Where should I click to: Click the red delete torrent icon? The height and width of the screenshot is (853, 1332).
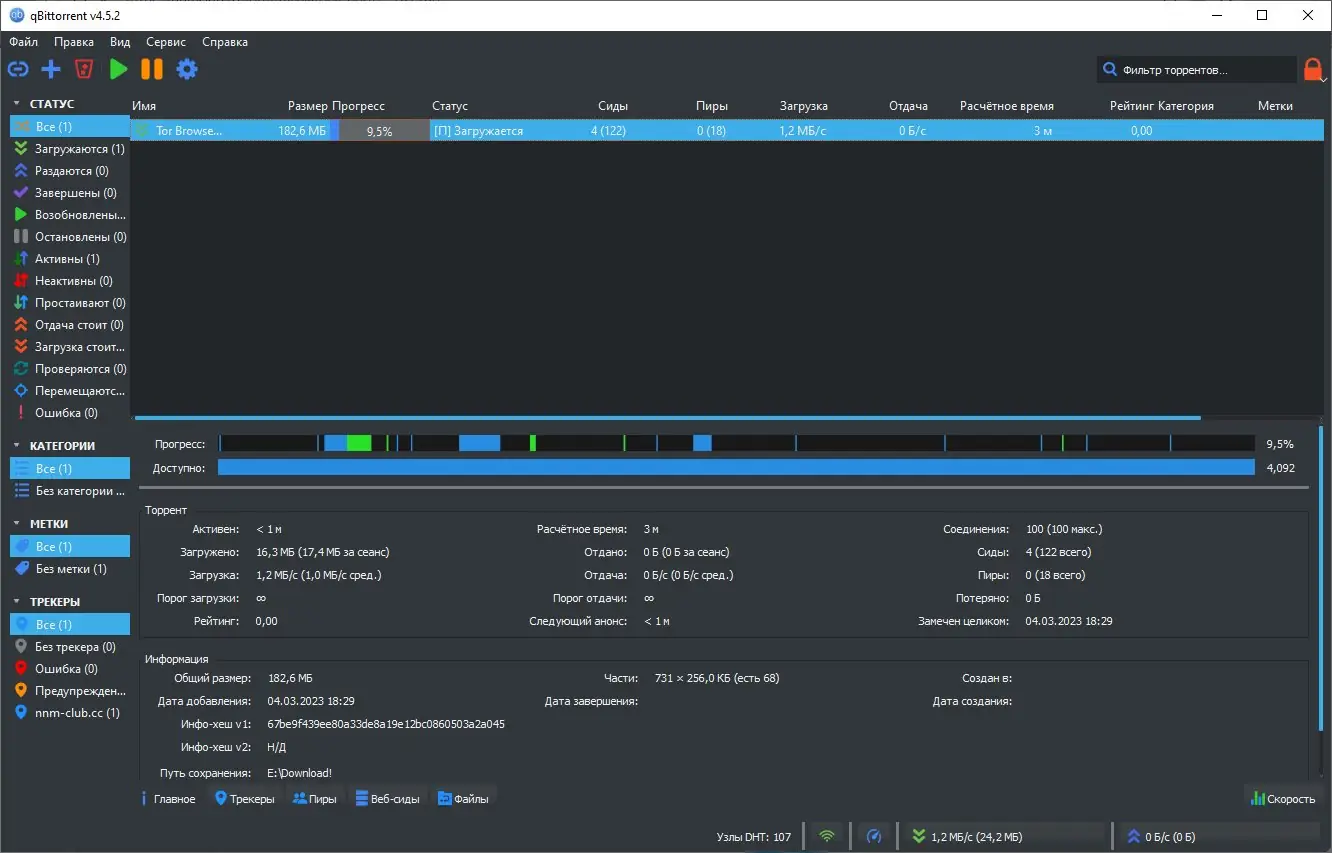[85, 69]
